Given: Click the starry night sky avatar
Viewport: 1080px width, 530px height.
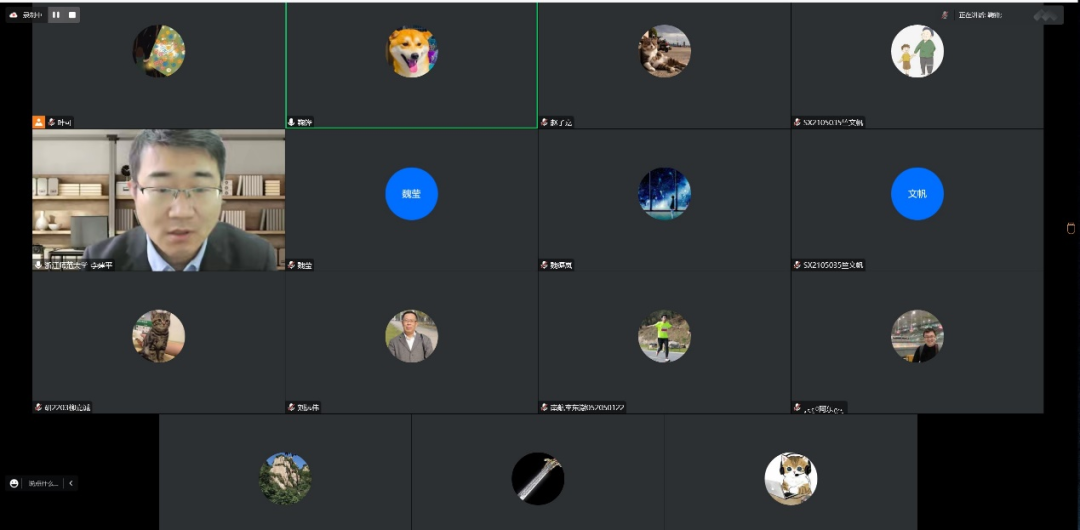Looking at the screenshot, I should (664, 194).
